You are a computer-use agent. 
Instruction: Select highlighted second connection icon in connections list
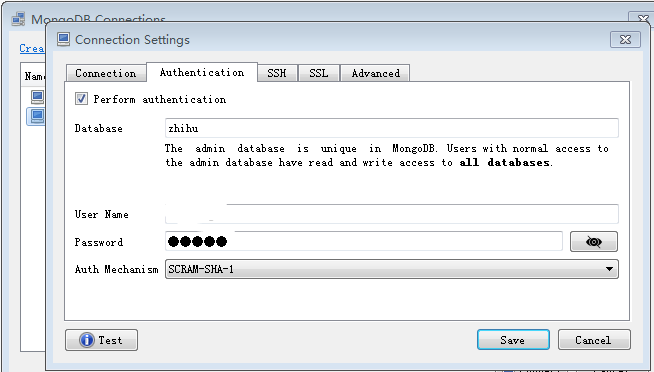pos(37,116)
